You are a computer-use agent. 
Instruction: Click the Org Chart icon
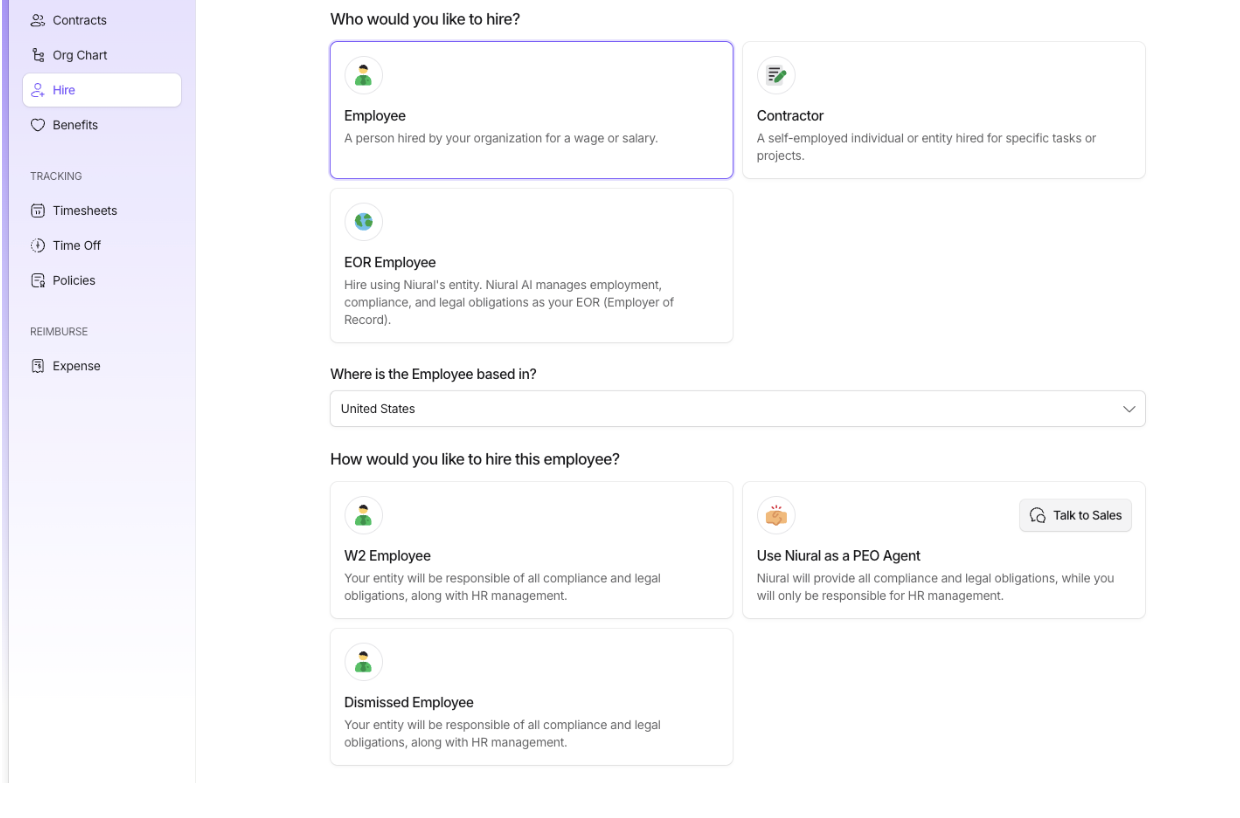pyautogui.click(x=38, y=55)
